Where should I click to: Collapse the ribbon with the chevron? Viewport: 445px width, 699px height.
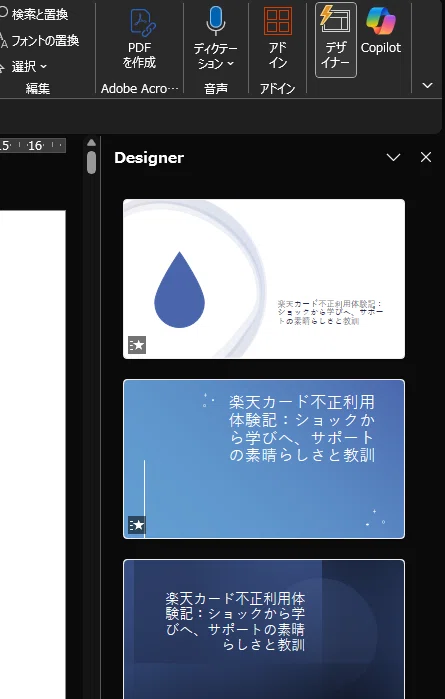pyautogui.click(x=427, y=85)
